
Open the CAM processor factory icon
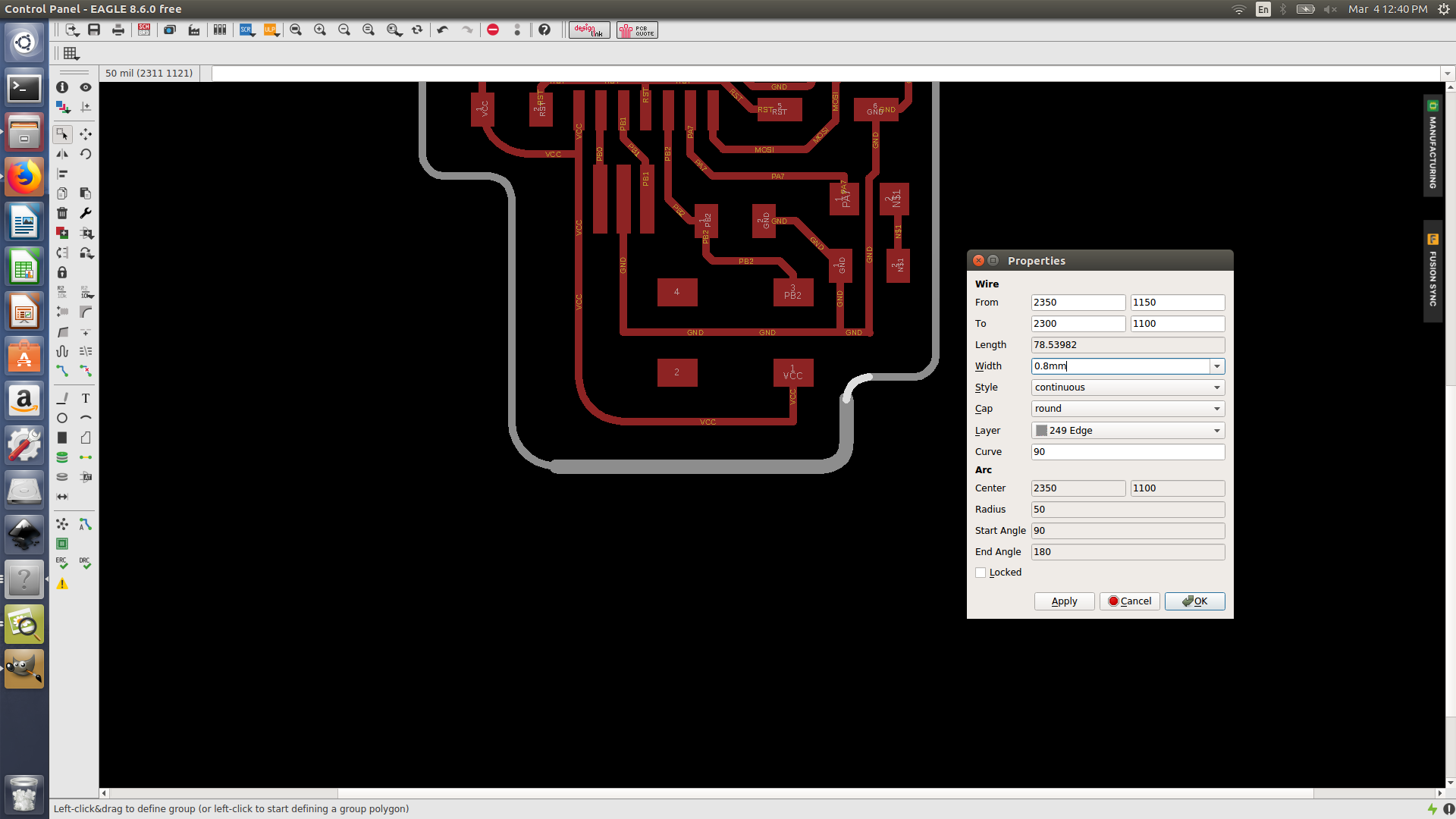coord(194,30)
